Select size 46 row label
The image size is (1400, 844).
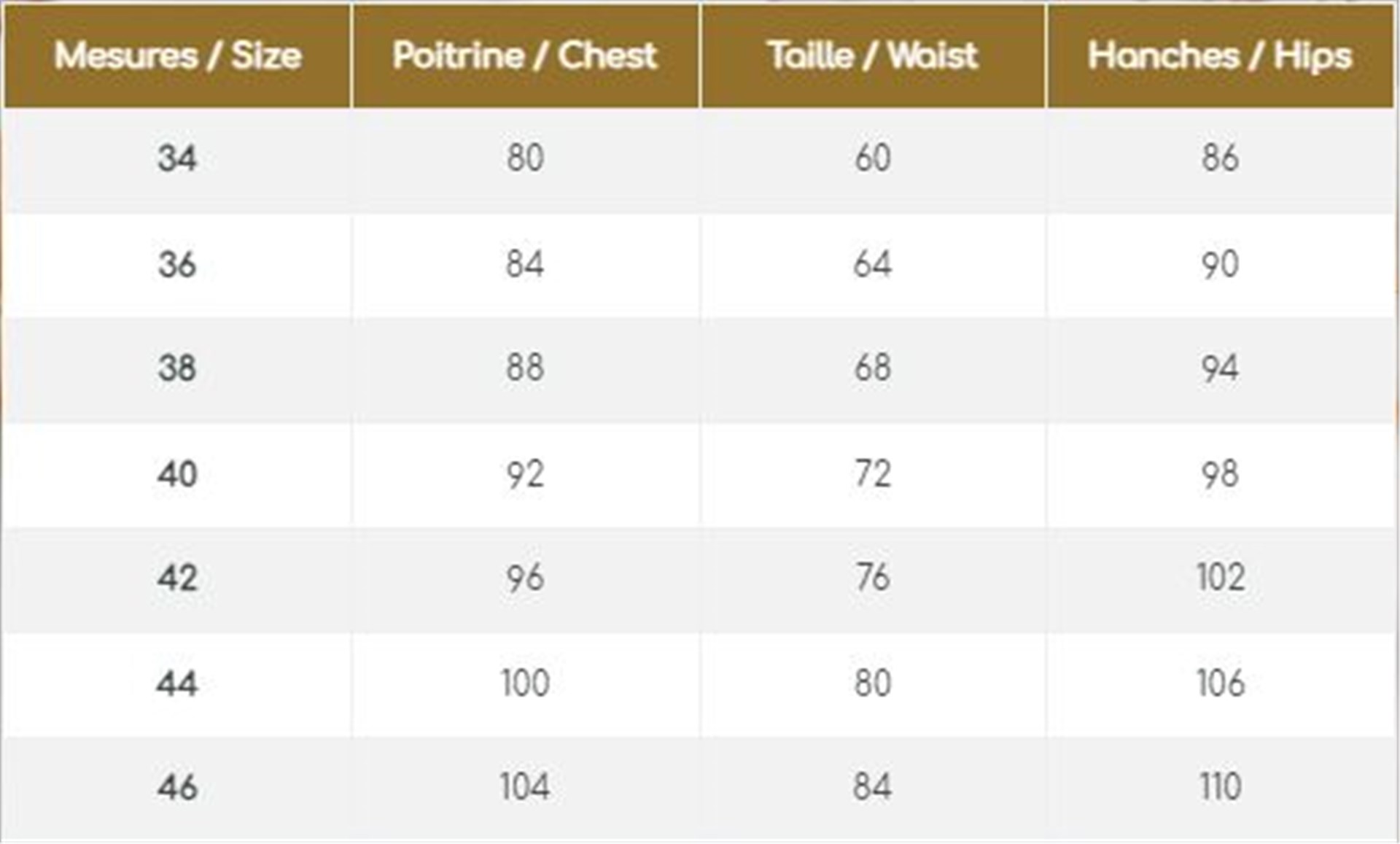[x=177, y=787]
